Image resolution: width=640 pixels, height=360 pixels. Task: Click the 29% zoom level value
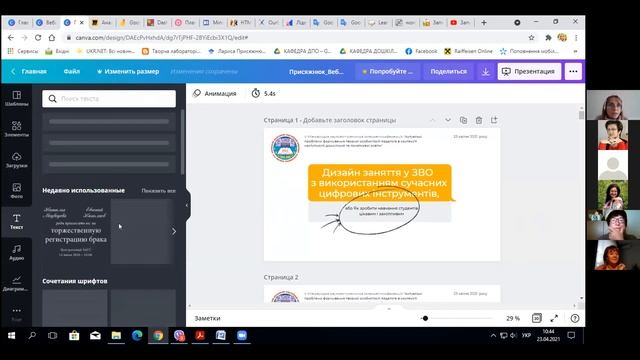[513, 318]
